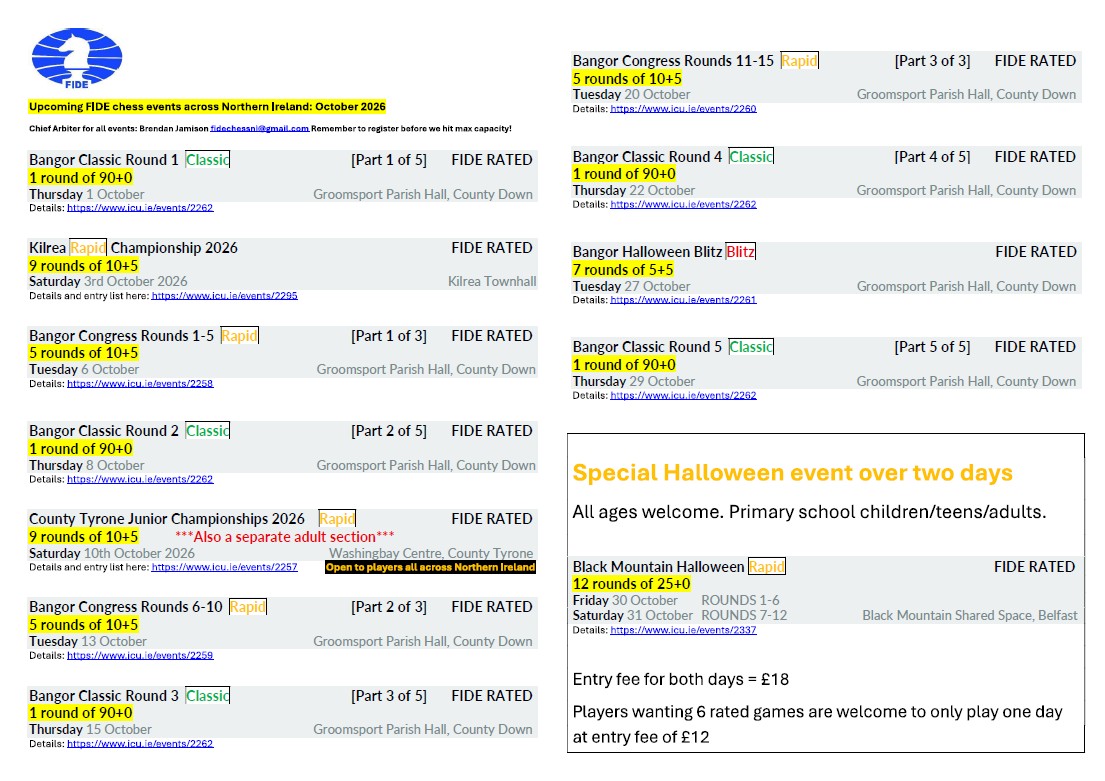Select the highlighted '7 rounds of 5+5' text
Image resolution: width=1105 pixels, height=781 pixels.
pos(623,269)
